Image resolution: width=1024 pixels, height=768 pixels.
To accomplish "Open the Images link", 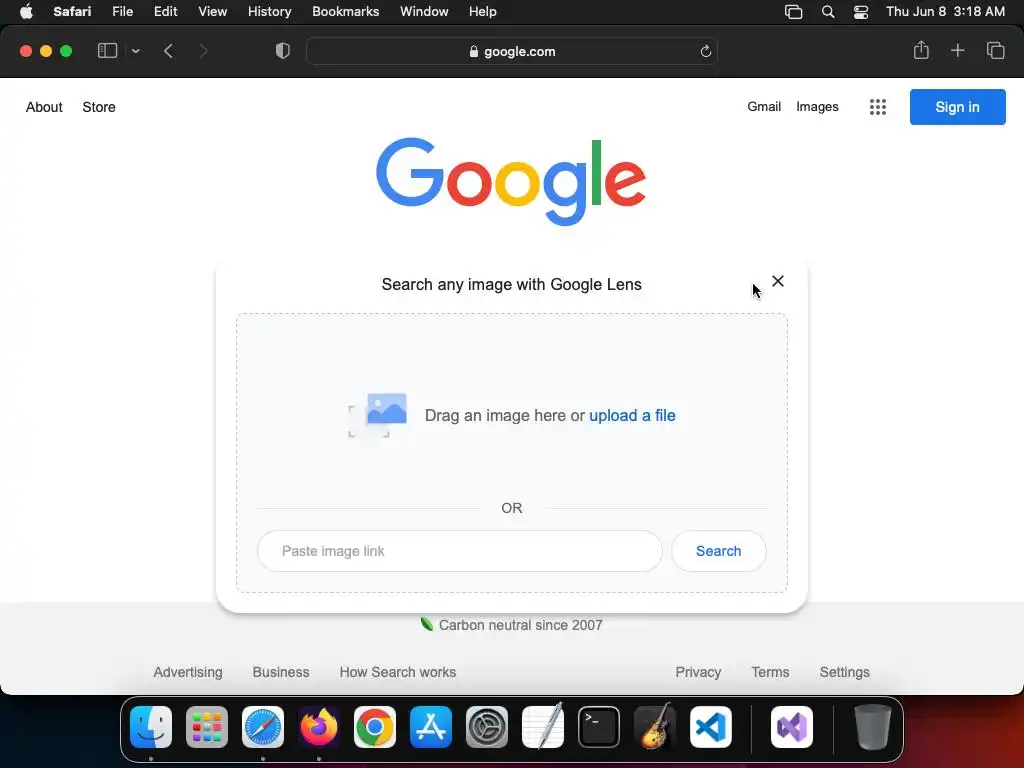I will pyautogui.click(x=817, y=106).
